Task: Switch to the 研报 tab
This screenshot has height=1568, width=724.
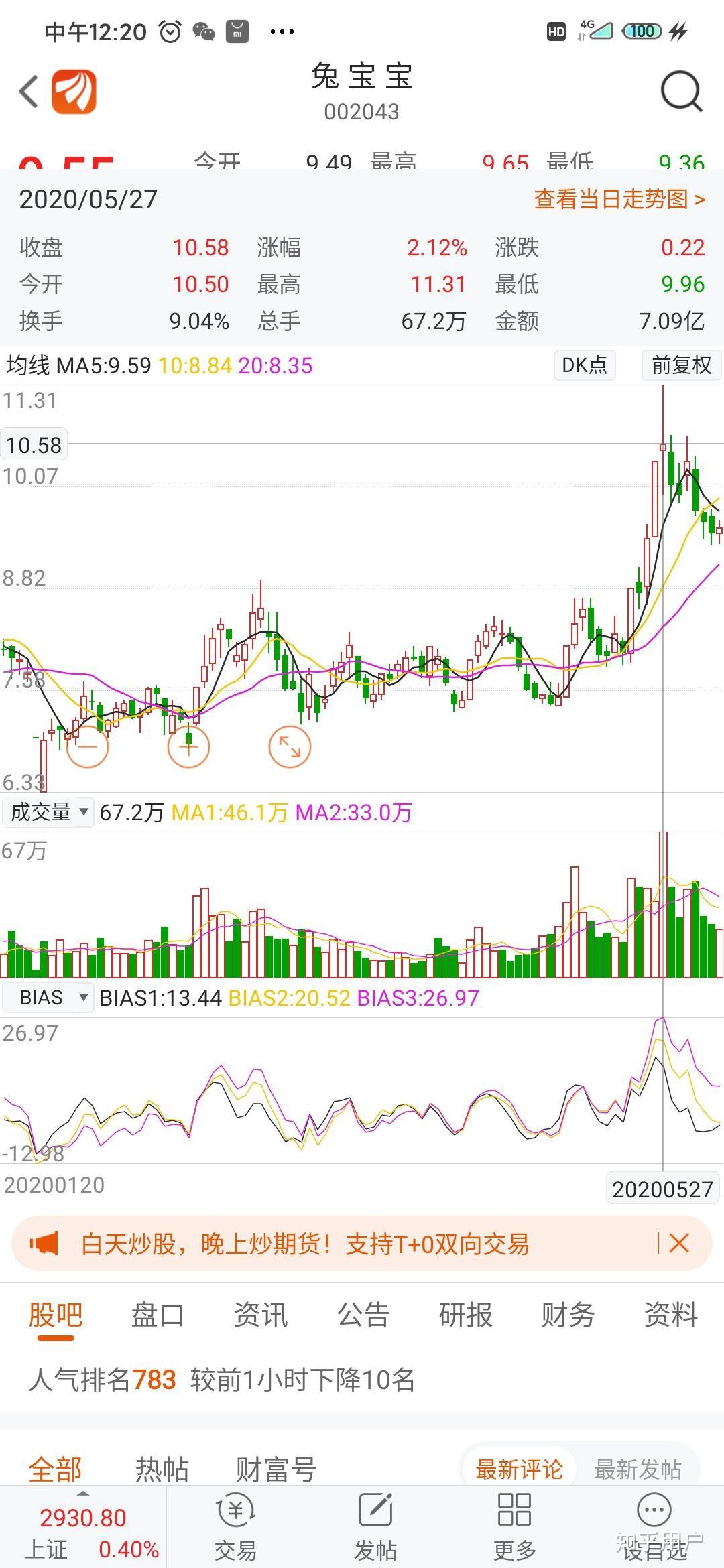Action: pyautogui.click(x=465, y=1315)
